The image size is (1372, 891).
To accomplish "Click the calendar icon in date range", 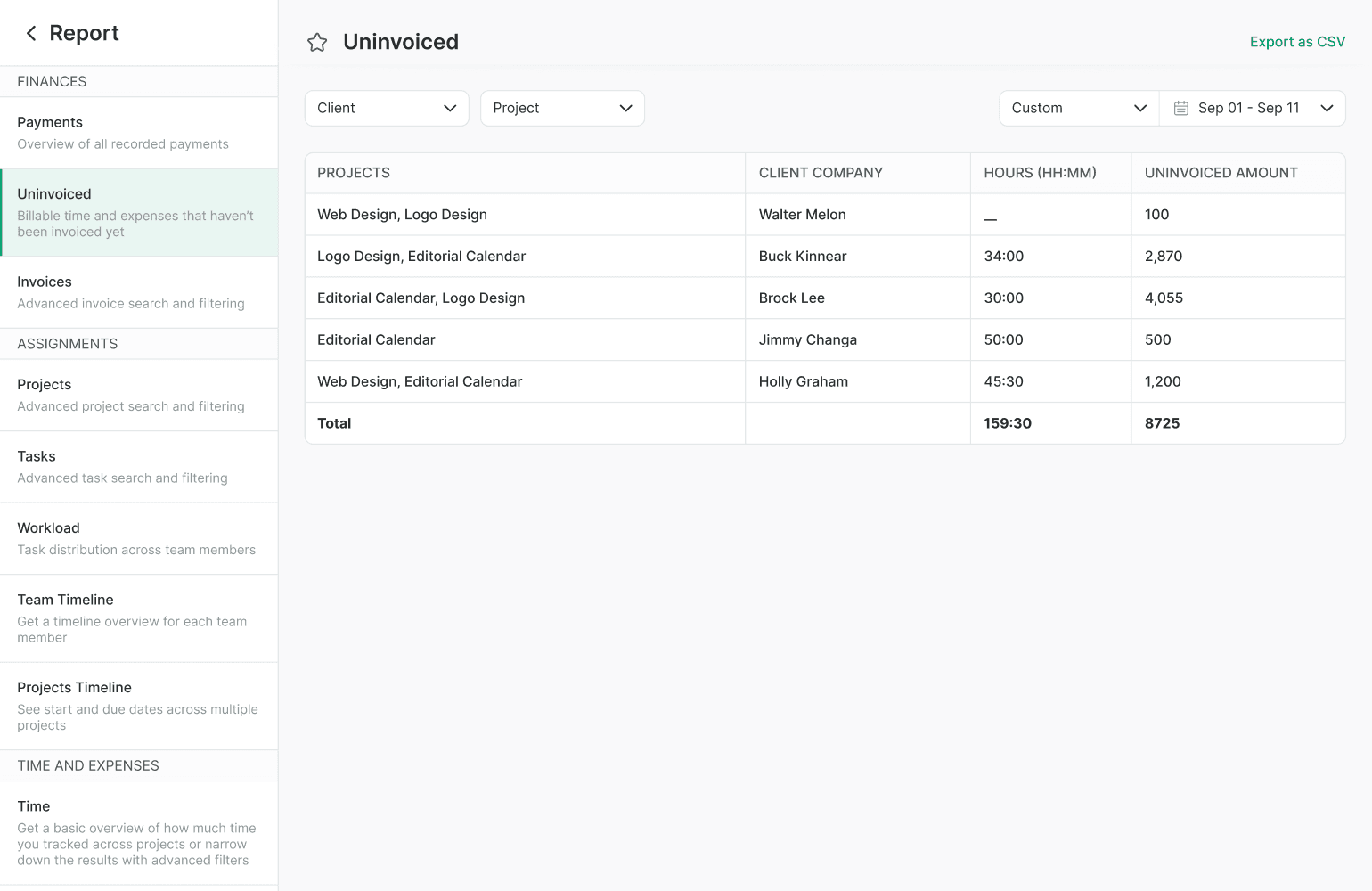I will coord(1180,108).
